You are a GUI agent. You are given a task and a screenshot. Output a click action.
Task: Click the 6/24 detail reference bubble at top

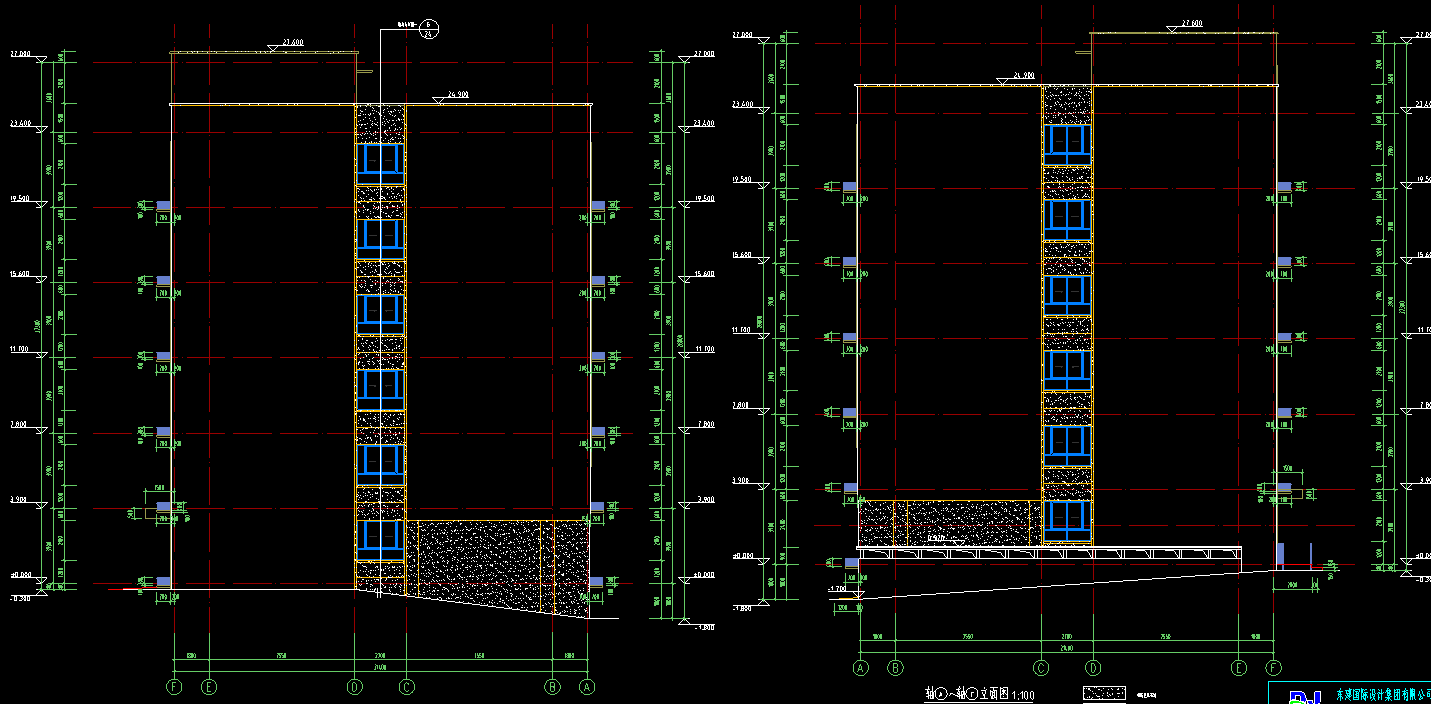tap(427, 28)
